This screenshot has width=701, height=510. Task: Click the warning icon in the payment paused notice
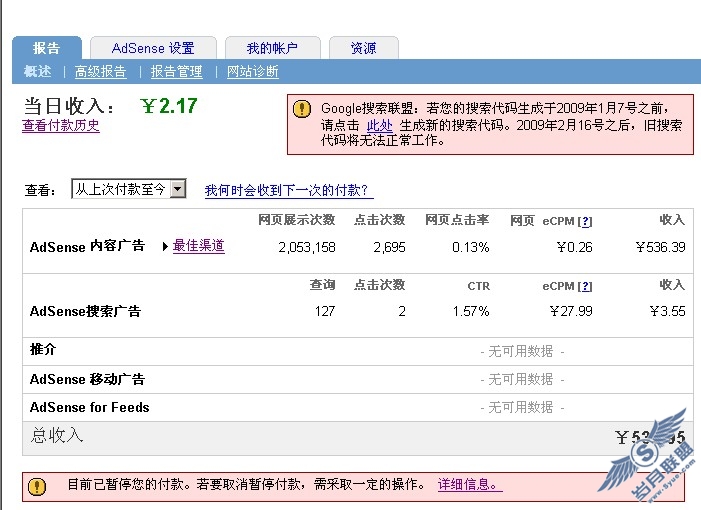[x=37, y=486]
